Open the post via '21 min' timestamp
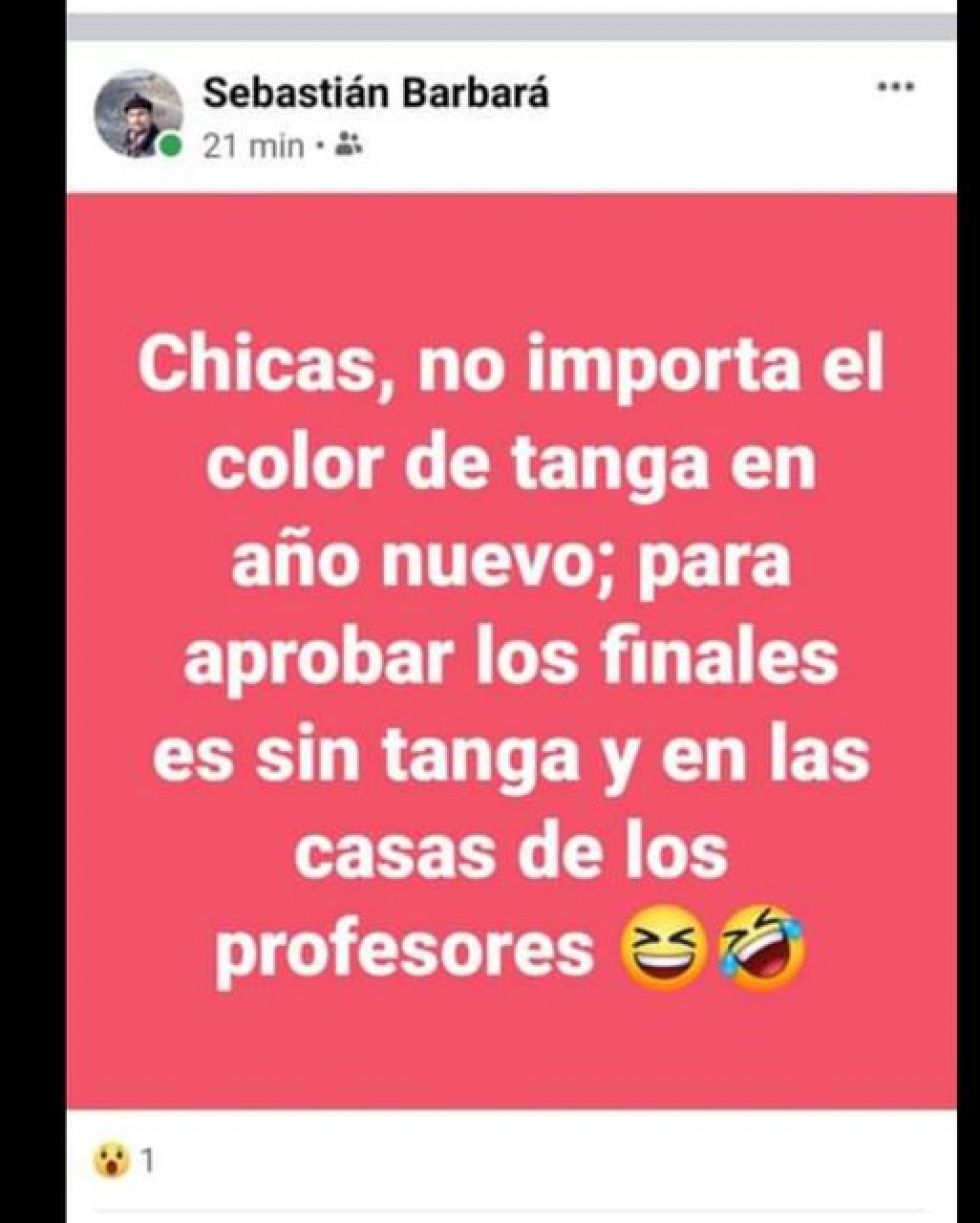980x1223 pixels. (253, 147)
